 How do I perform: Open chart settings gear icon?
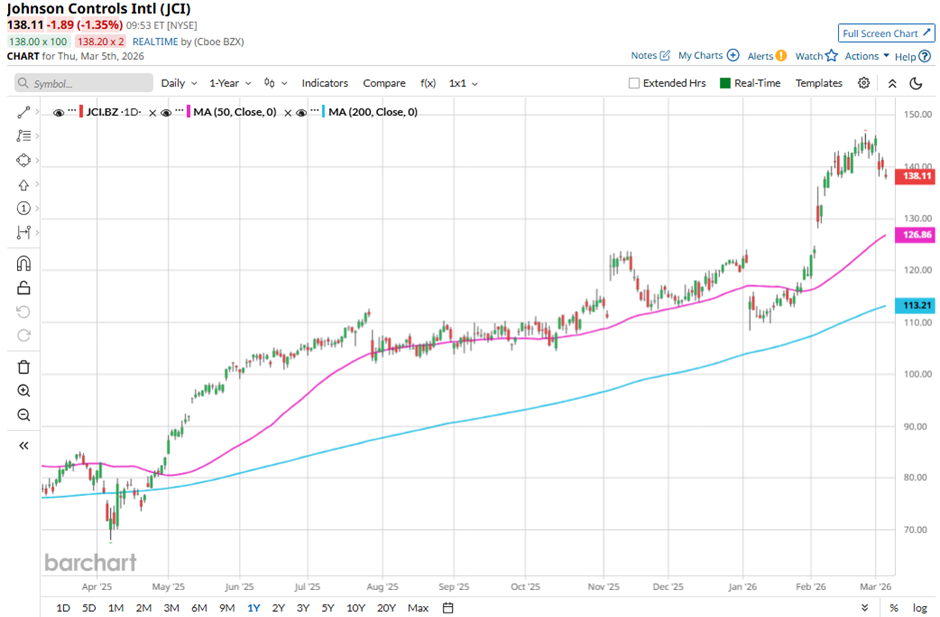864,83
